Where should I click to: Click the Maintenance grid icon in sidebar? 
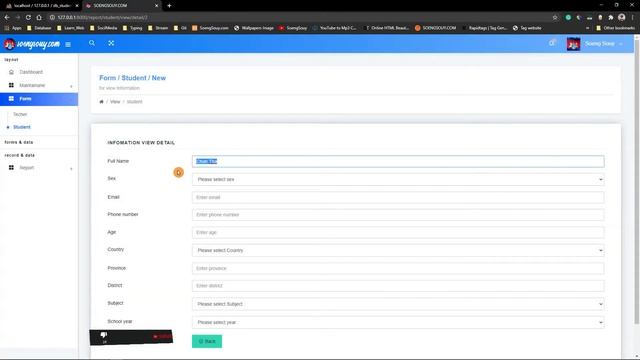[11, 85]
